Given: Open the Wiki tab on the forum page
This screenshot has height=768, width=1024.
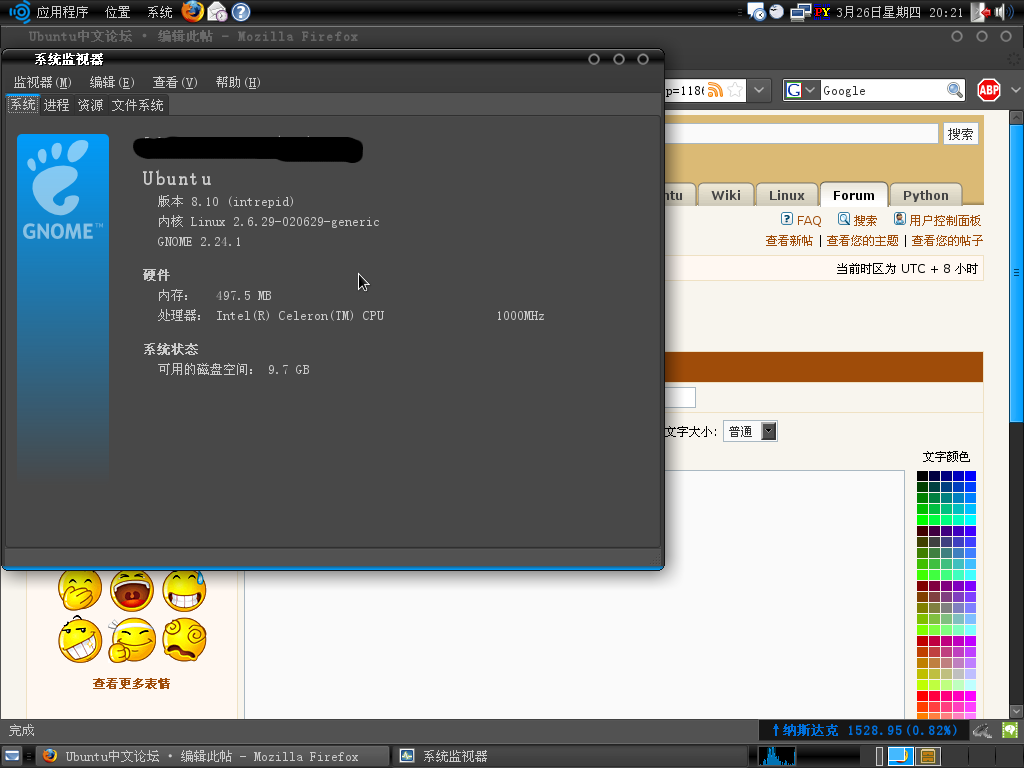Looking at the screenshot, I should coord(726,195).
